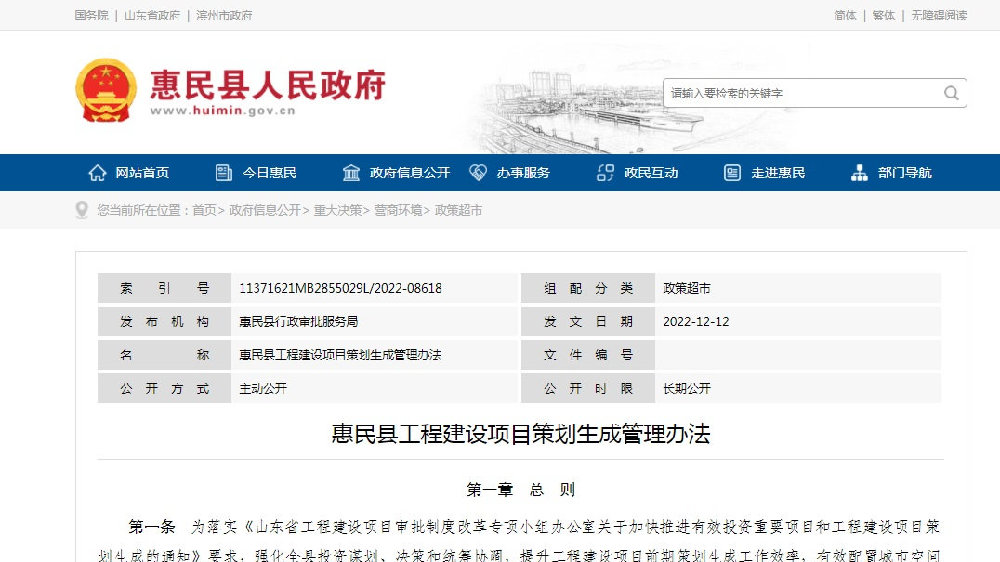Click the building icon beside 政府信息公开
The height and width of the screenshot is (562, 1000).
click(x=351, y=172)
